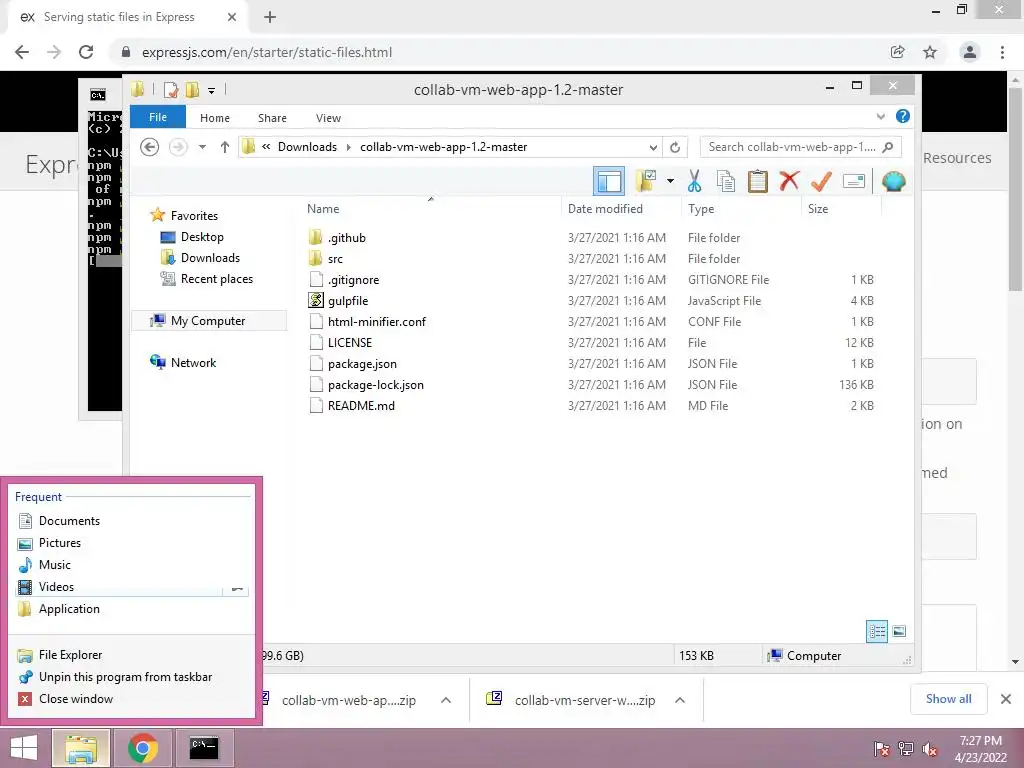Image resolution: width=1024 pixels, height=768 pixels.
Task: Expand the address bar history dropdown
Action: 653,147
